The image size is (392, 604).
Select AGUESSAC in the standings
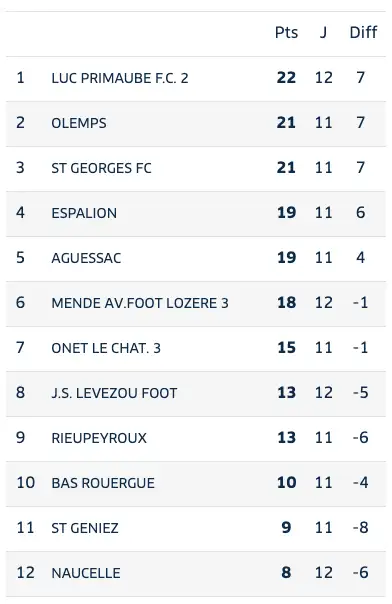pos(86,258)
